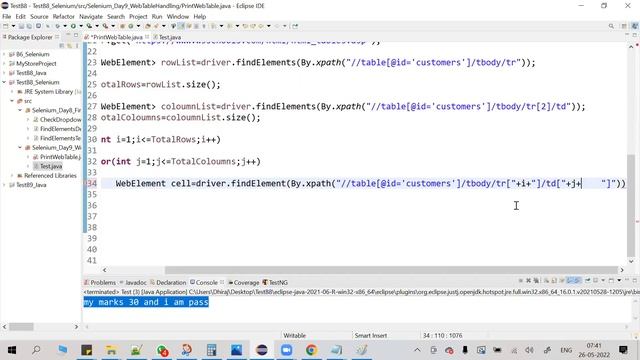This screenshot has height=360, width=640.
Task: Click editor scroll-right arrow button
Action: [622, 270]
